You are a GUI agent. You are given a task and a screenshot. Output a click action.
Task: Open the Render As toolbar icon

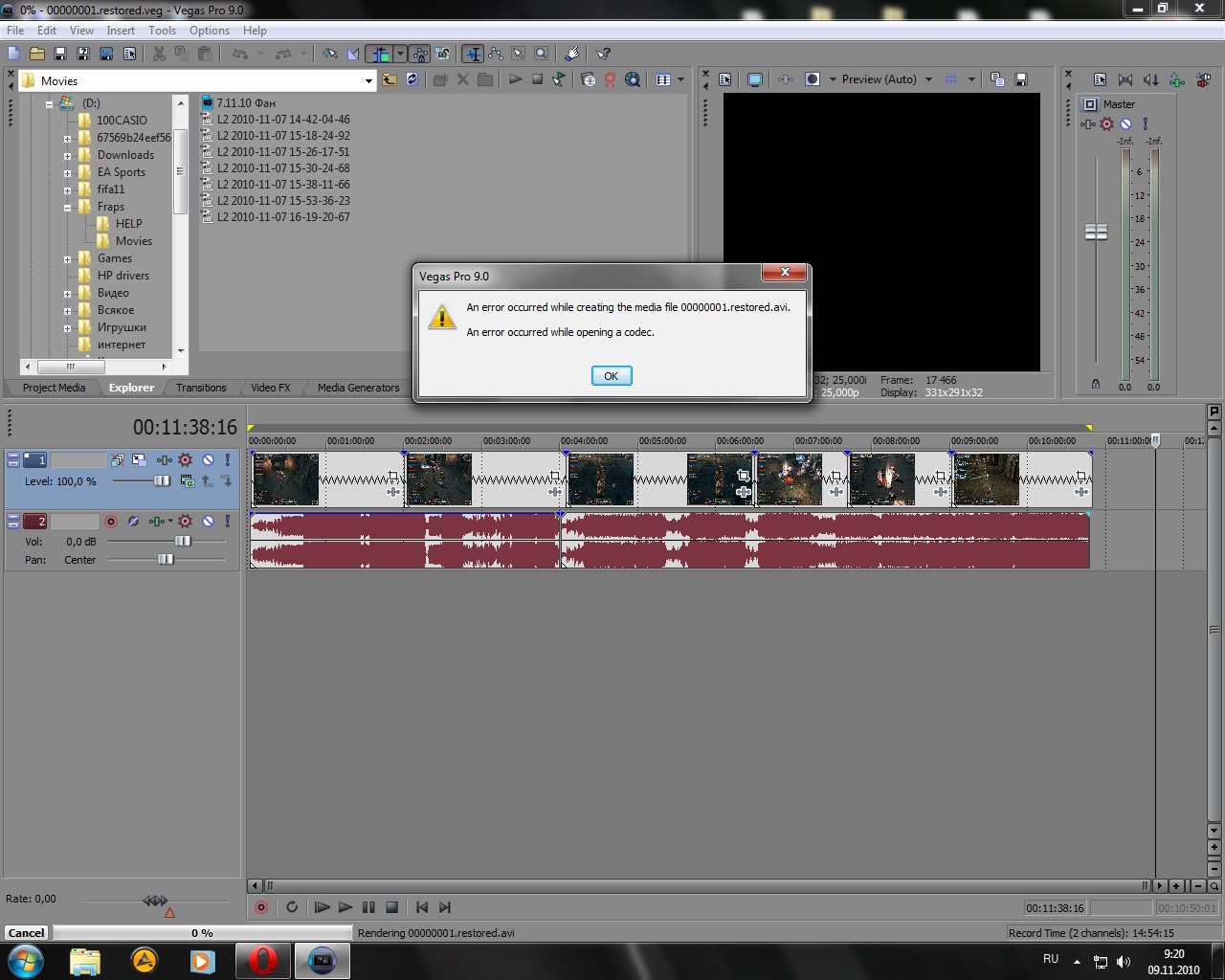tap(106, 54)
